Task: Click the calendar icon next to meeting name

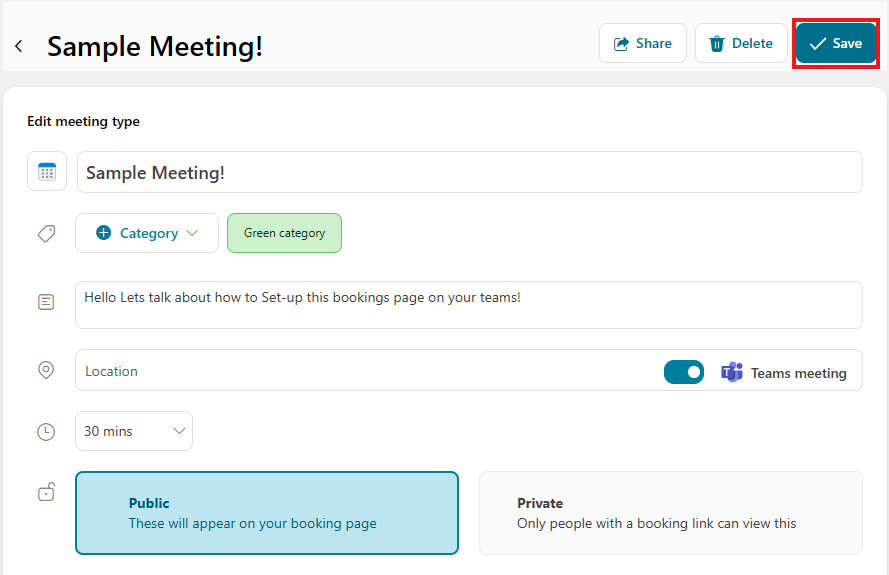Action: tap(47, 172)
